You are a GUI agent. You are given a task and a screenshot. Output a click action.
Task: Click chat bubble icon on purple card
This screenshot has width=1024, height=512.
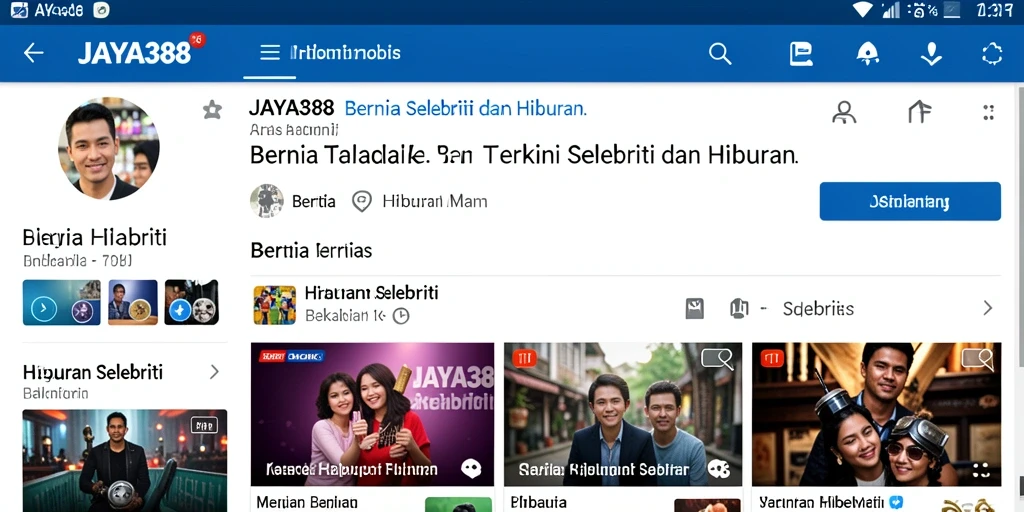pos(471,468)
